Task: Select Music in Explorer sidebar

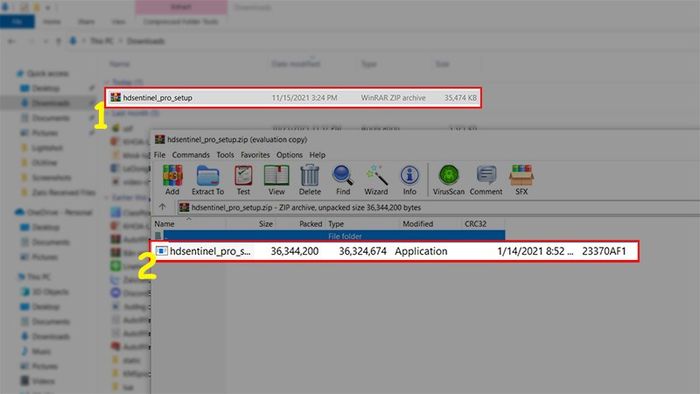Action: (x=41, y=351)
